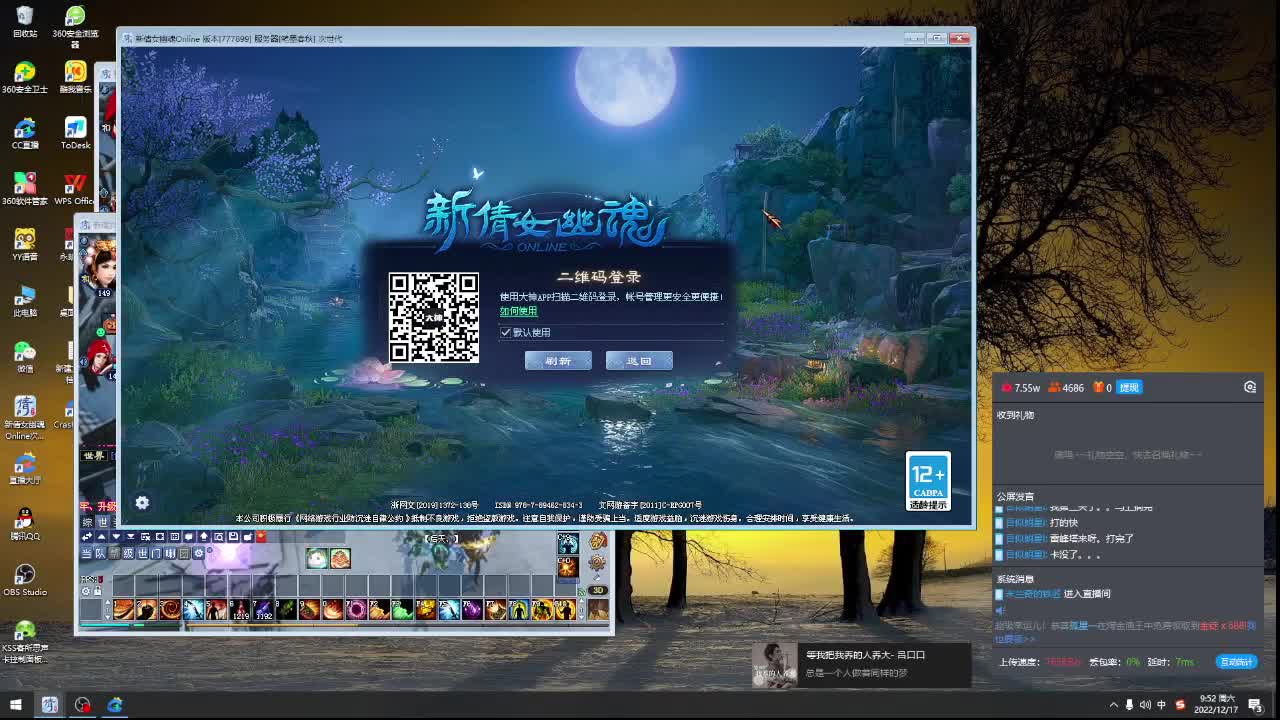Select the 当 chat channel tab
The width and height of the screenshot is (1280, 720).
pos(86,554)
